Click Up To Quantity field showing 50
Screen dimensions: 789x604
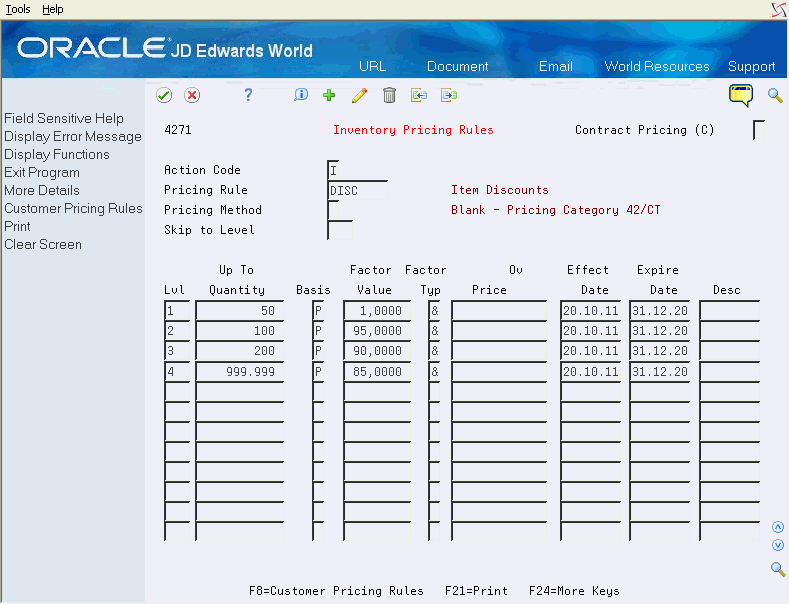pos(240,311)
